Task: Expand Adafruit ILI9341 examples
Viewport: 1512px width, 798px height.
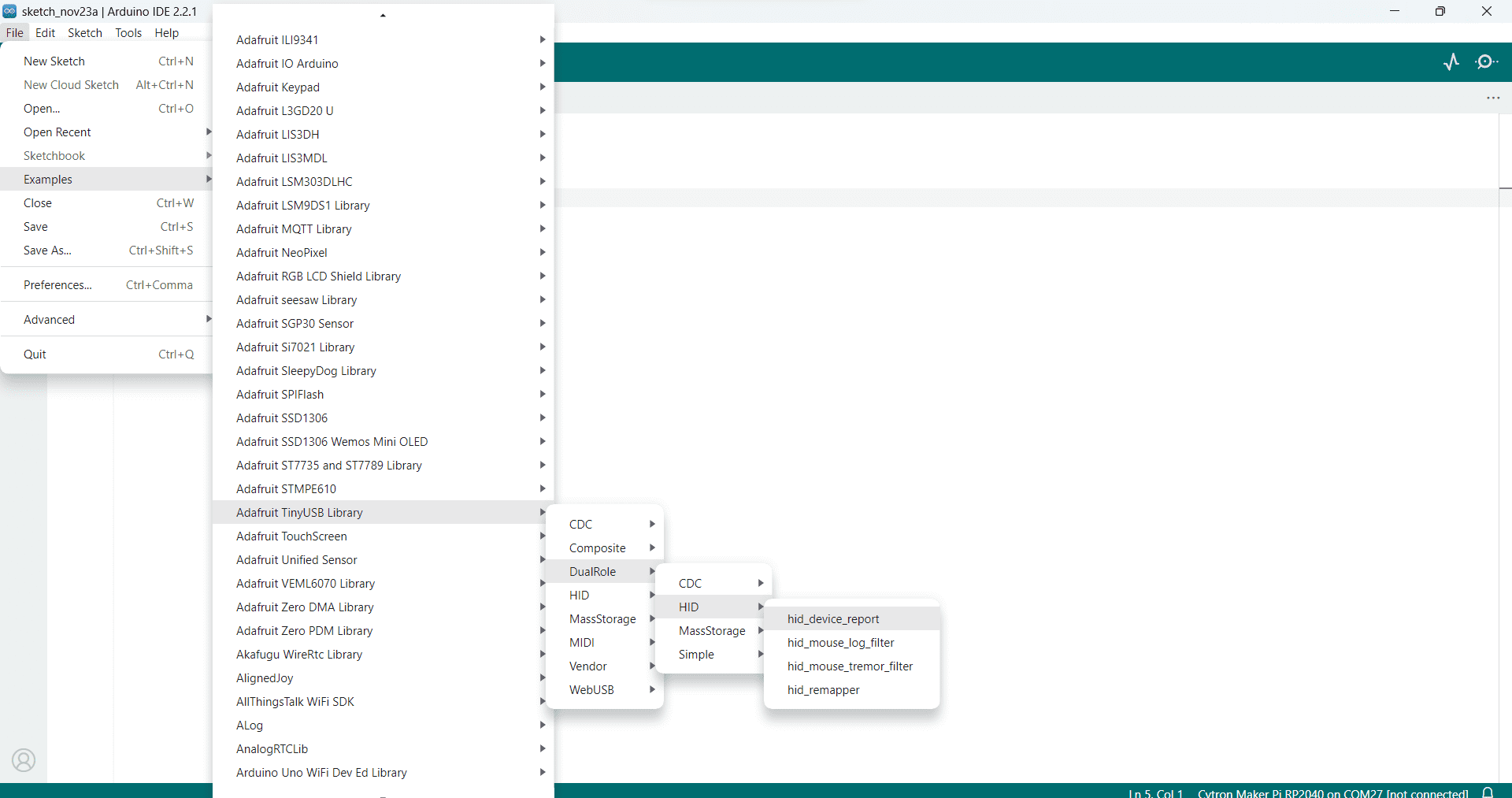Action: 384,40
